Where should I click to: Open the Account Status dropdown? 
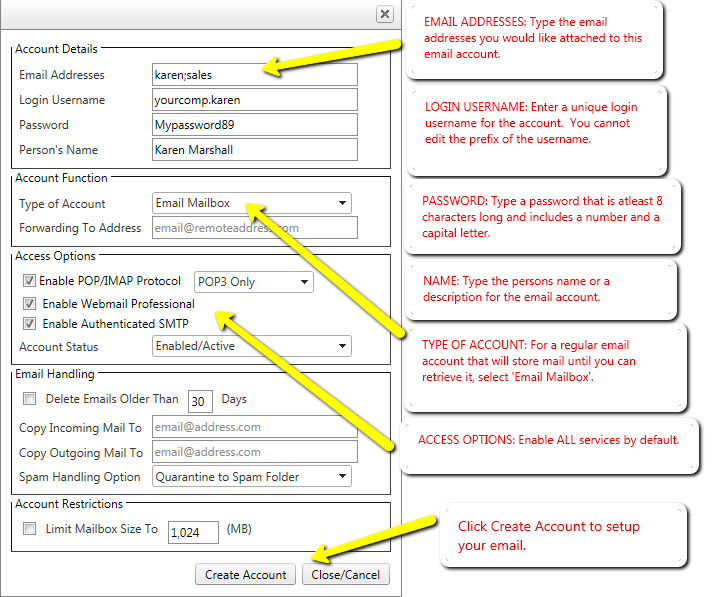[251, 347]
